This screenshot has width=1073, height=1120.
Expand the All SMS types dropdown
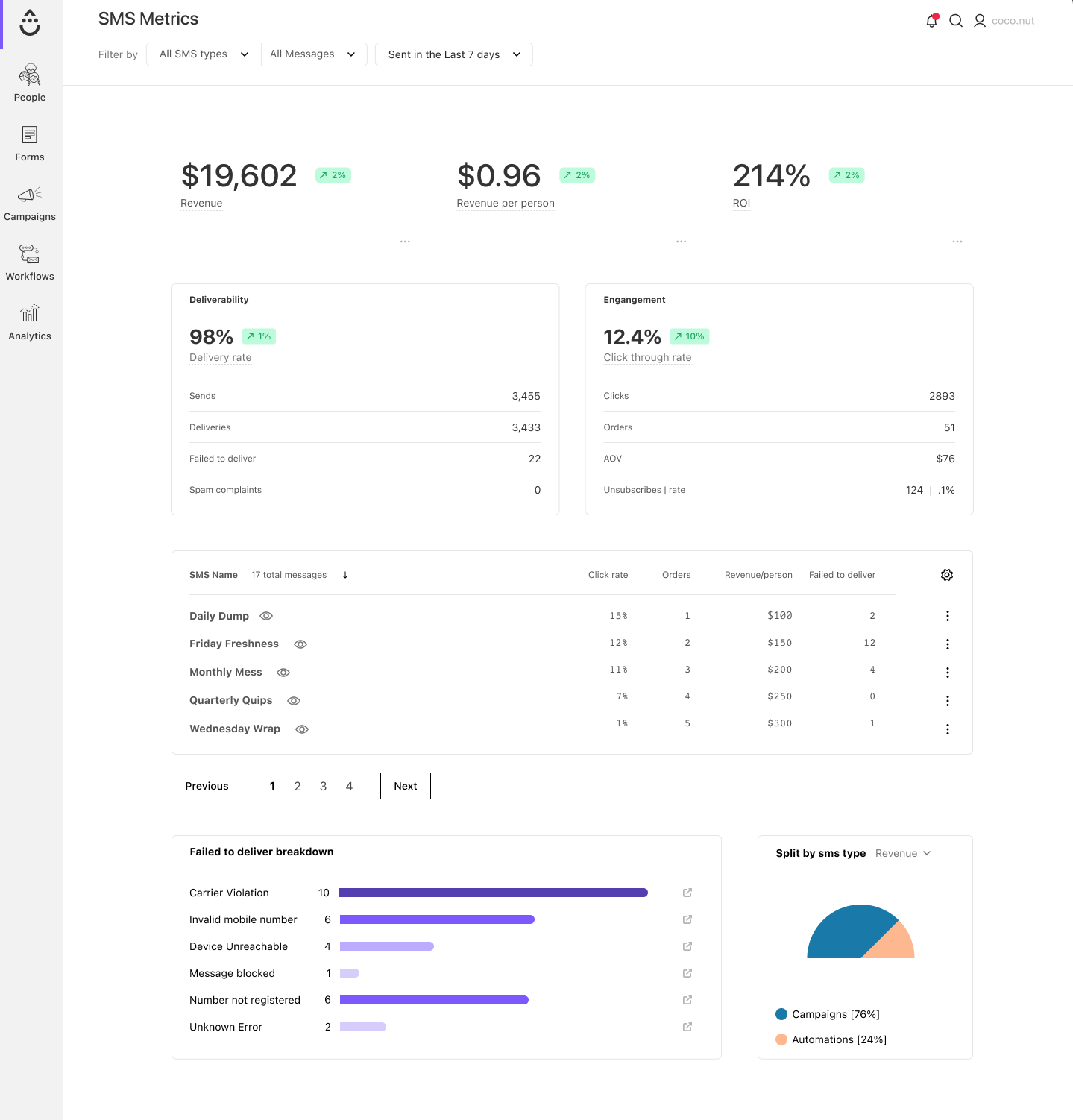[x=204, y=54]
